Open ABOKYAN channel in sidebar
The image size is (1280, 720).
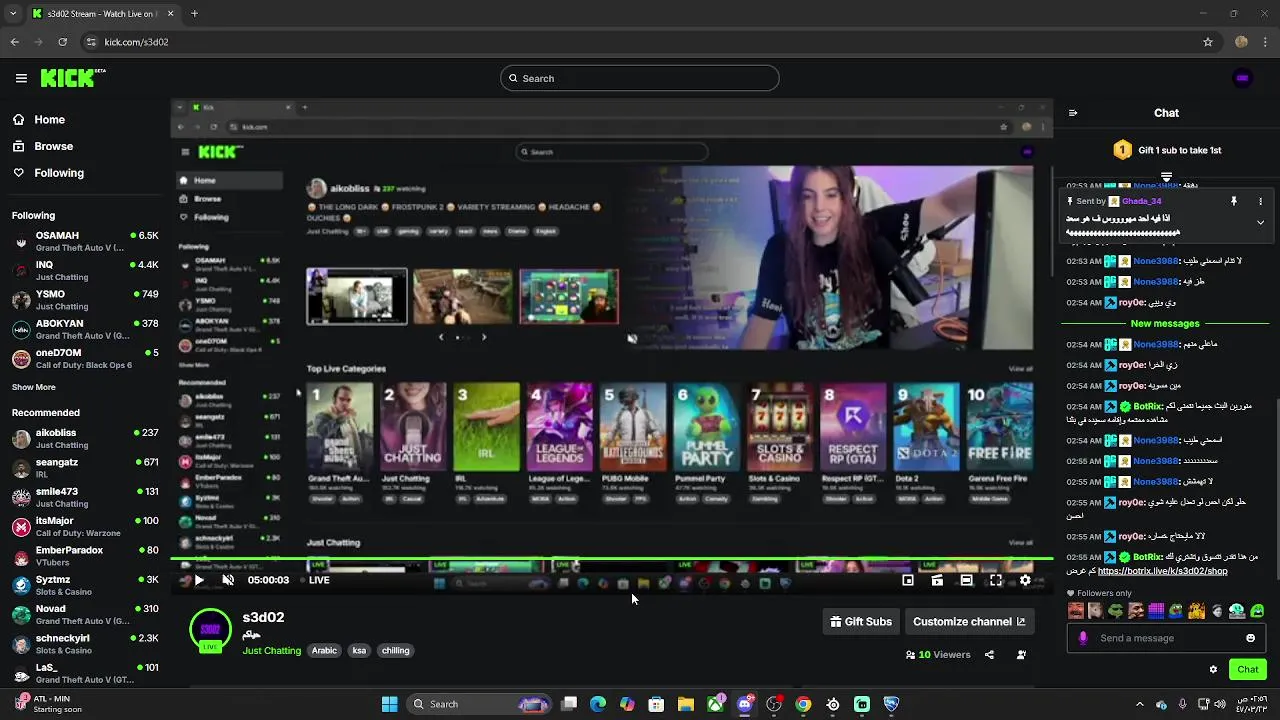pos(85,329)
